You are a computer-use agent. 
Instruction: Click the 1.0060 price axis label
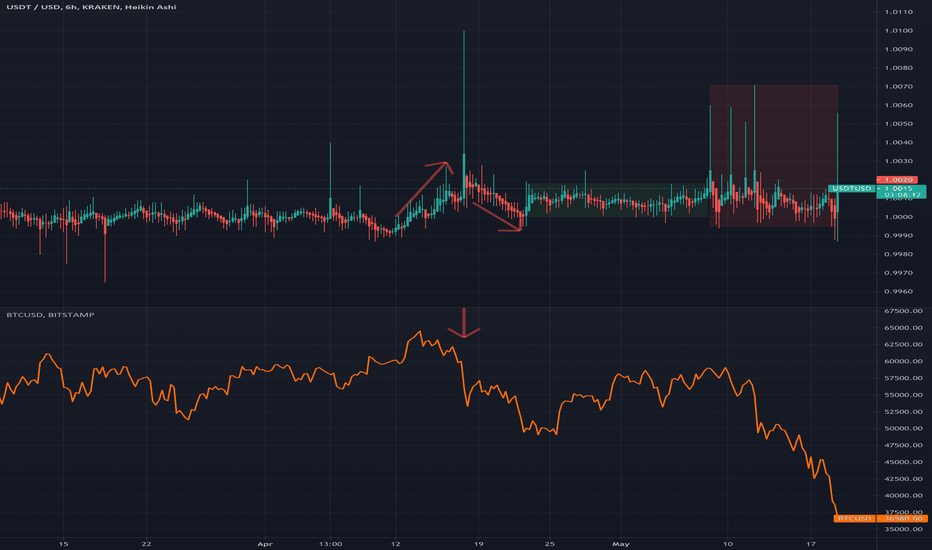[x=899, y=105]
